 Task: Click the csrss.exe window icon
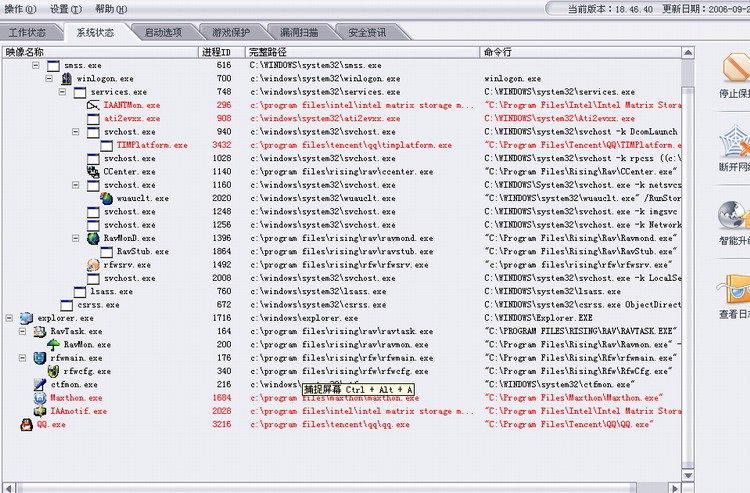pyautogui.click(x=66, y=305)
